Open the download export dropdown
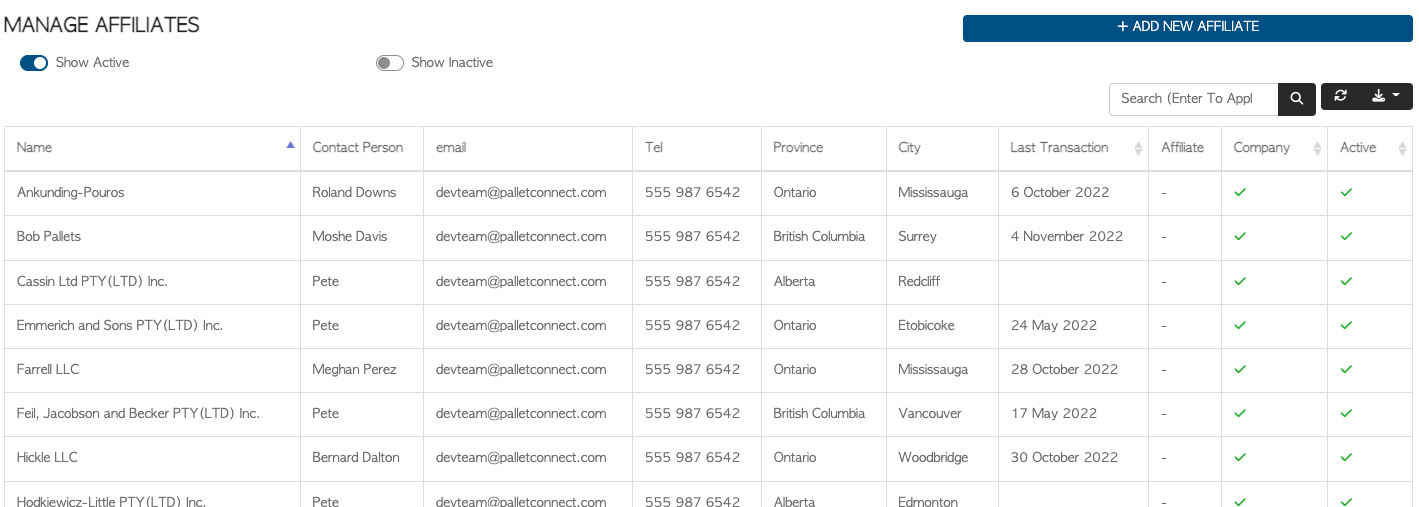The height and width of the screenshot is (507, 1419). pyautogui.click(x=1386, y=96)
